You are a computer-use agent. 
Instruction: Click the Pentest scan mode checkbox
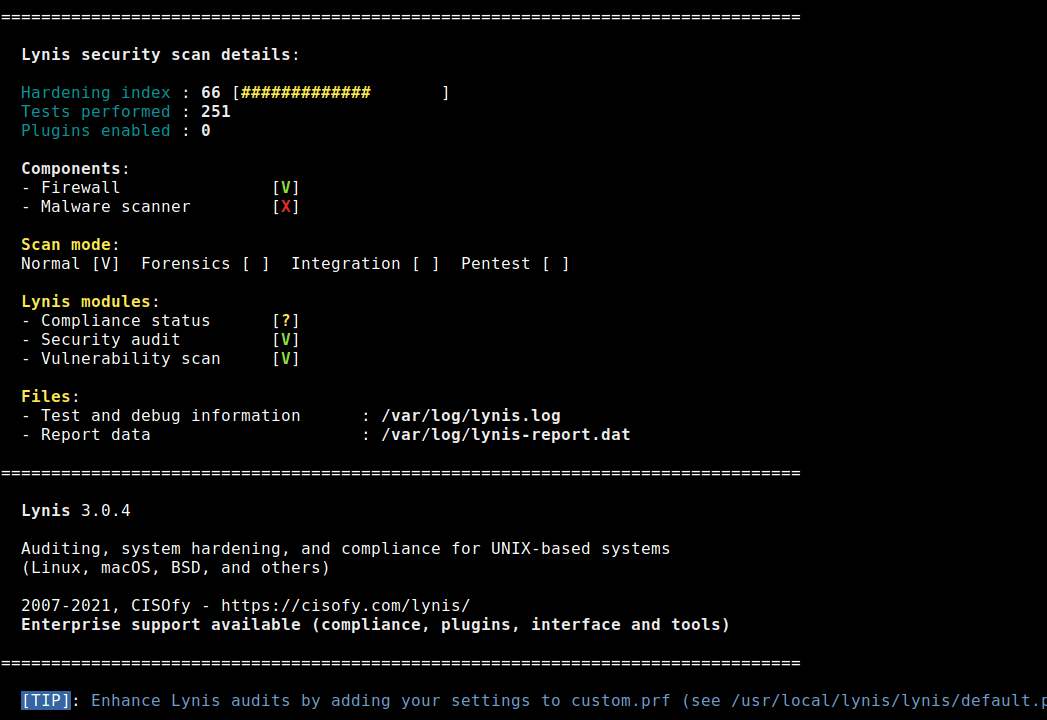point(556,264)
